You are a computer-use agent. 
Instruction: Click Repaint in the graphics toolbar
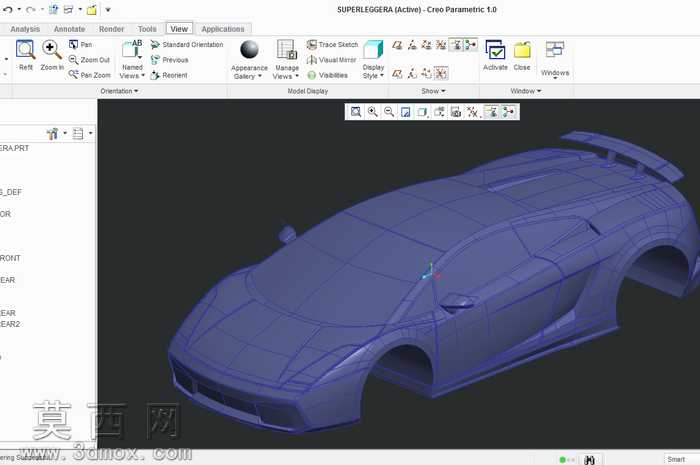[405, 112]
